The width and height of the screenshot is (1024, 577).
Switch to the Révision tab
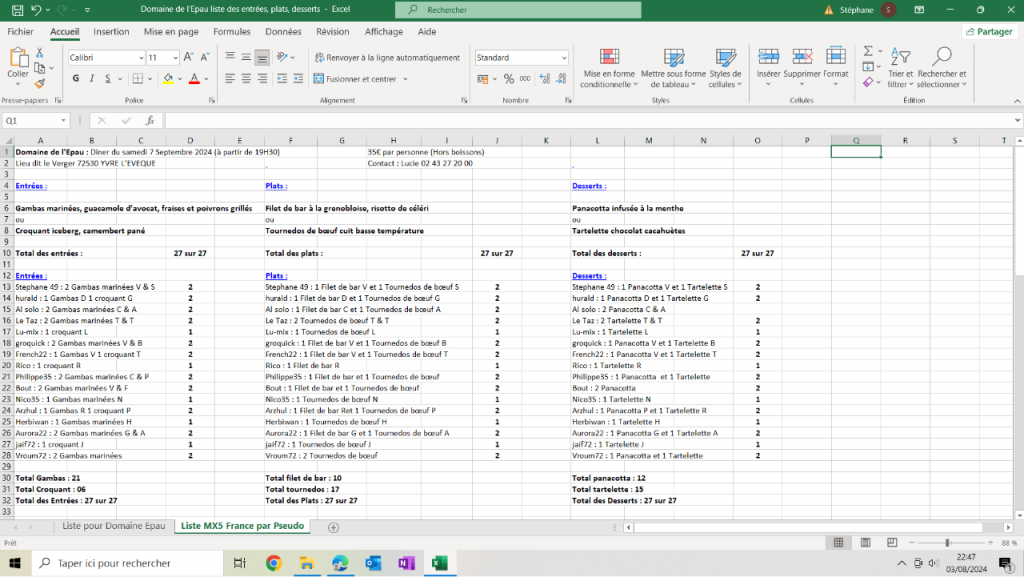click(x=332, y=31)
